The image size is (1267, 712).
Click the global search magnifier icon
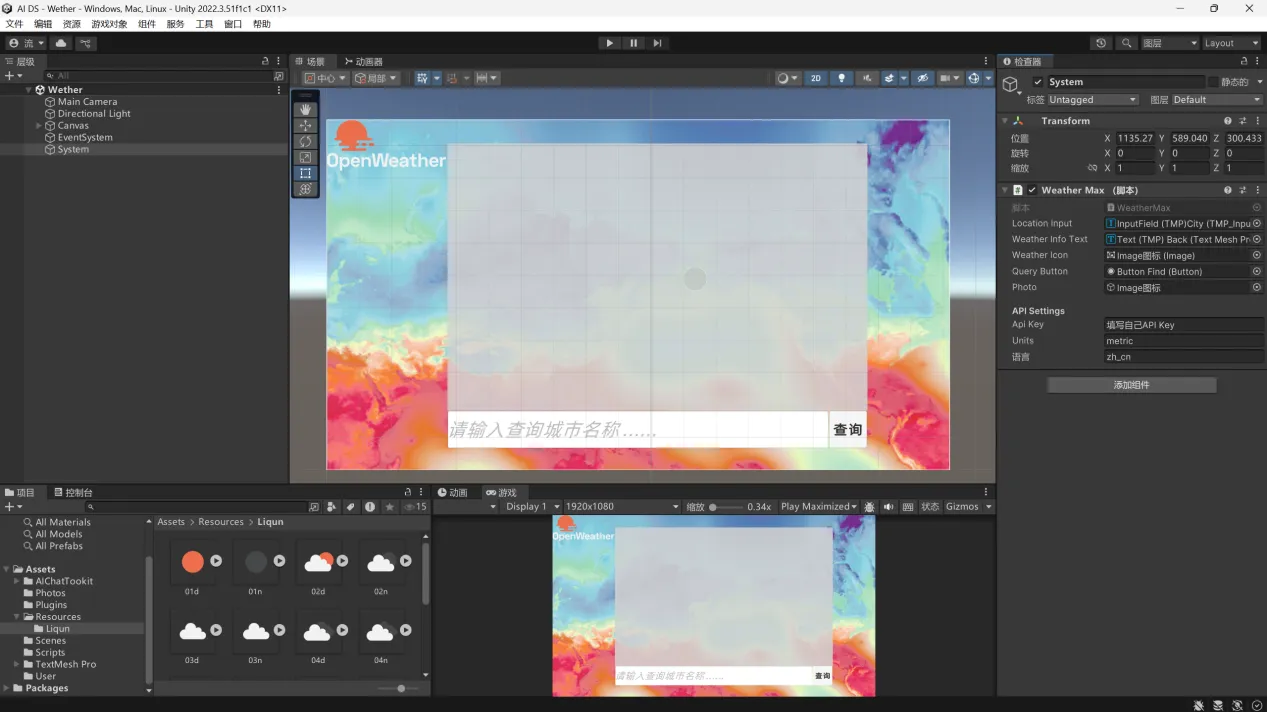(1127, 43)
